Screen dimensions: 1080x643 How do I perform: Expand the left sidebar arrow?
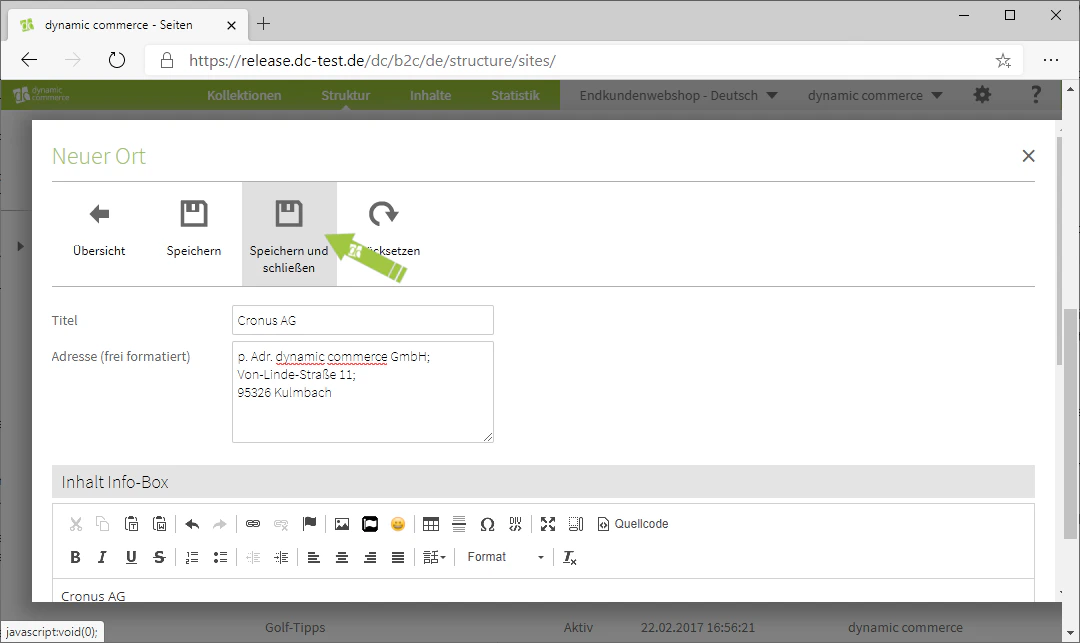coord(20,246)
